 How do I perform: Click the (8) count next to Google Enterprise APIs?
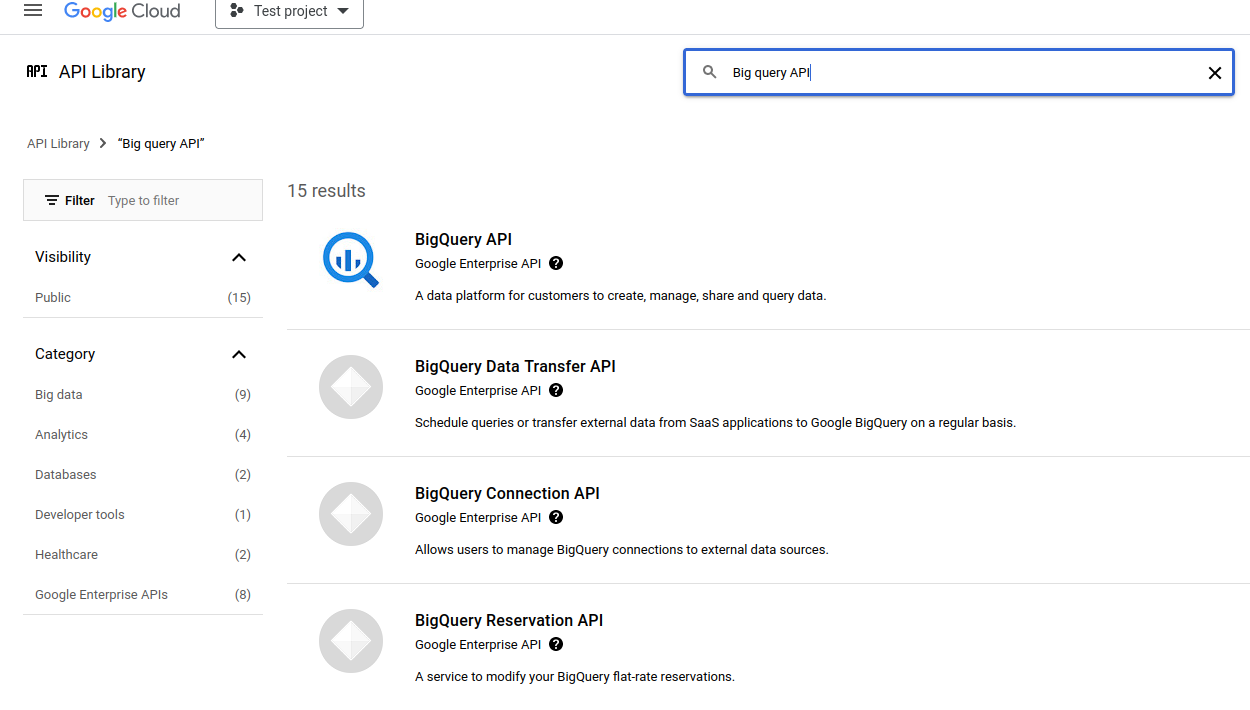[x=243, y=595]
